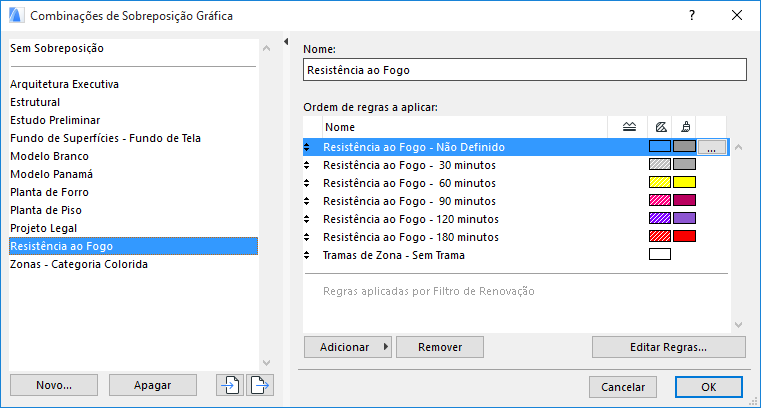The image size is (761, 408).
Task: Click the surface column header icon
Action: coord(684,127)
